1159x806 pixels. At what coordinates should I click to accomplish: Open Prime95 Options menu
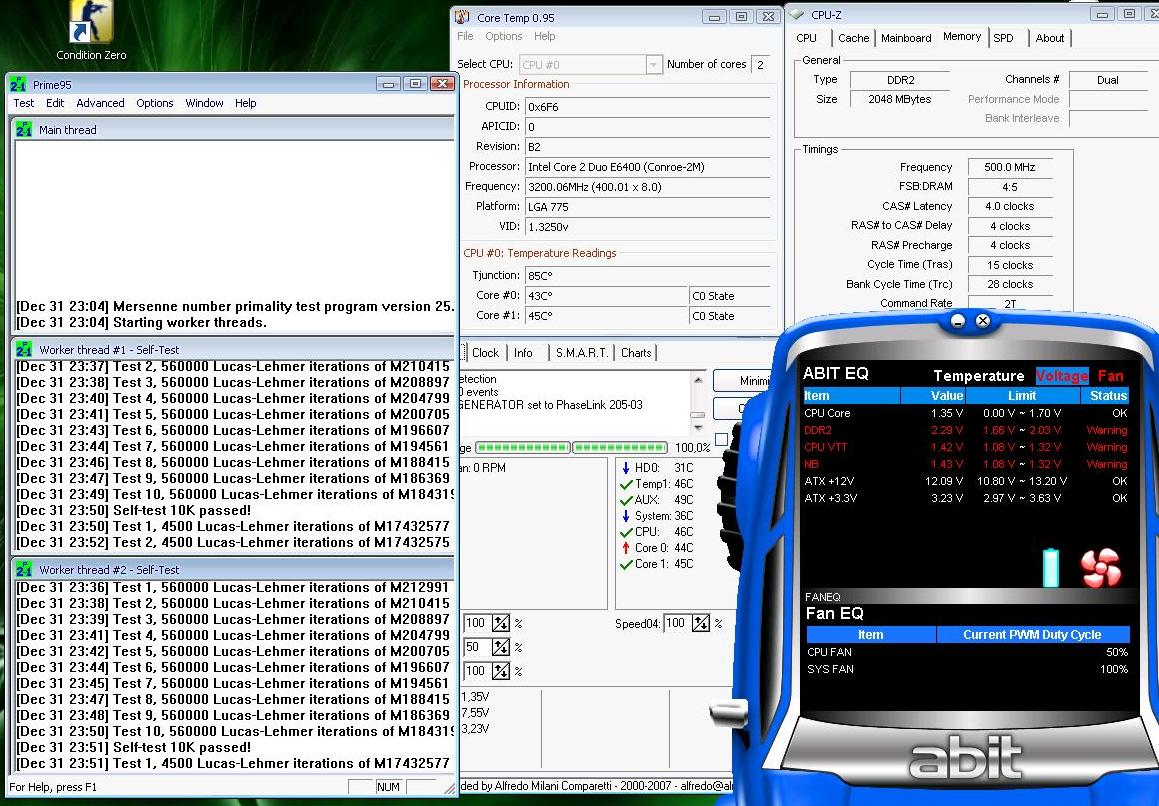tap(154, 103)
